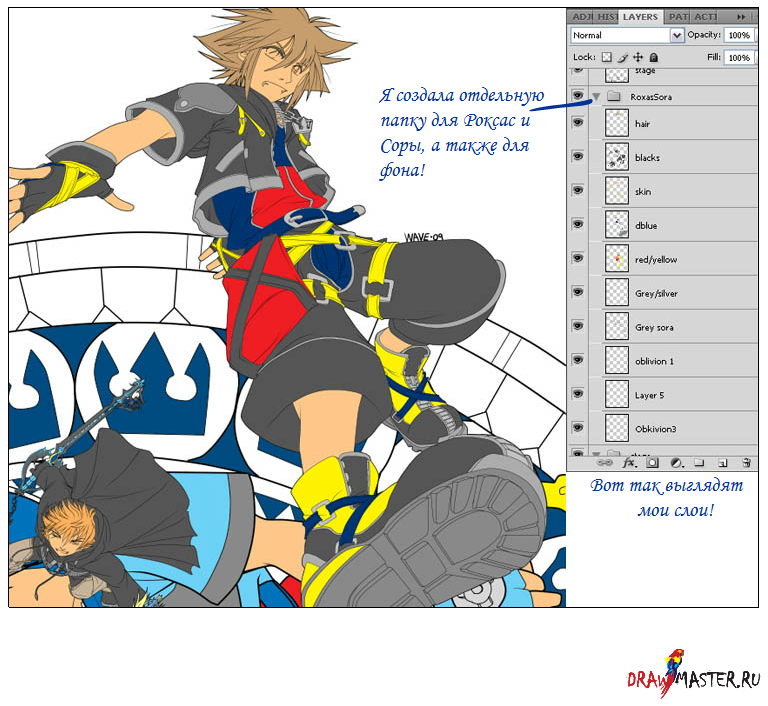The width and height of the screenshot is (768, 706).
Task: Hide the oblivion 1 layer
Action: 578,360
